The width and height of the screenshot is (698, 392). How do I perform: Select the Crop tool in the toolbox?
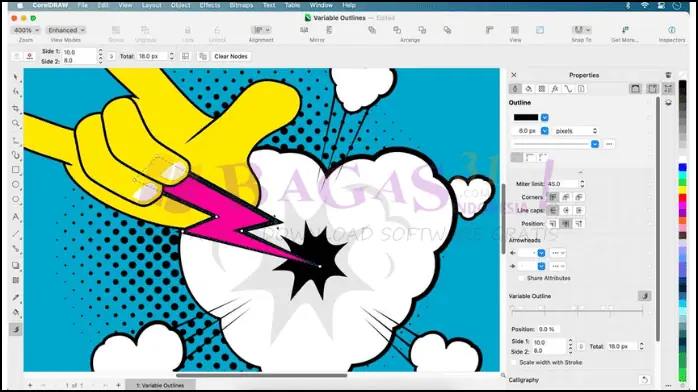point(16,108)
